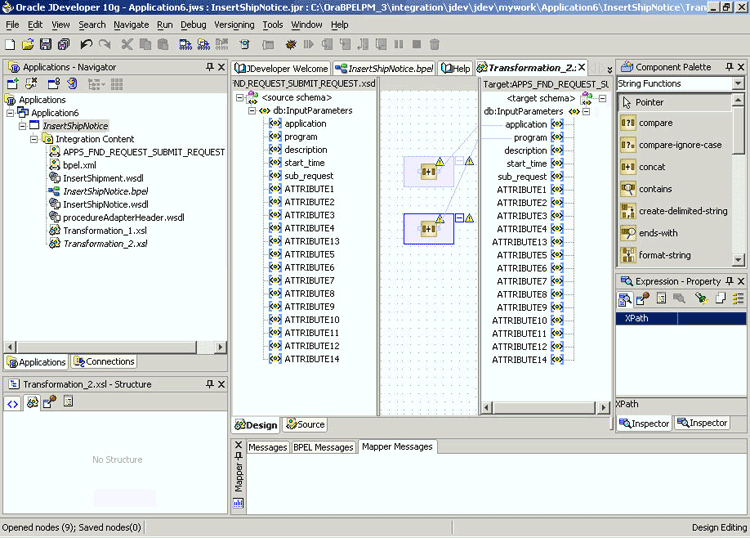Click the XPath property row

pos(681,318)
